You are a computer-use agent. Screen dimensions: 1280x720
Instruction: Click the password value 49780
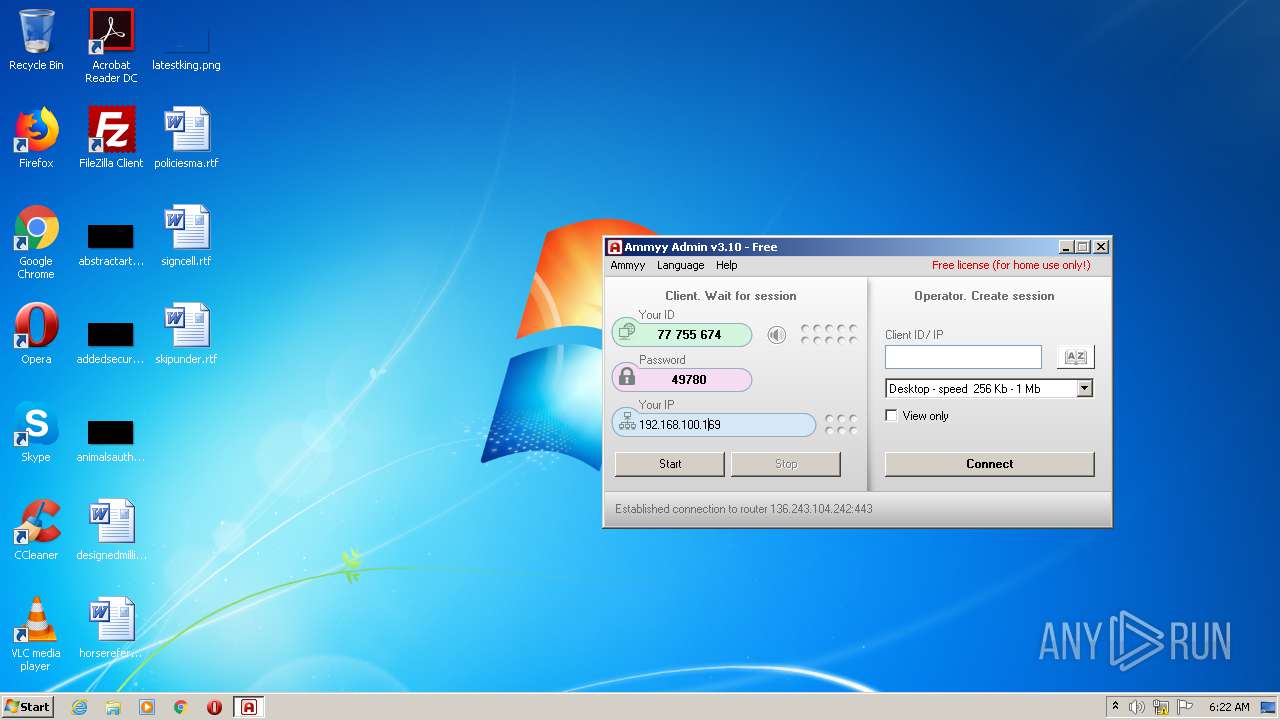pyautogui.click(x=689, y=380)
